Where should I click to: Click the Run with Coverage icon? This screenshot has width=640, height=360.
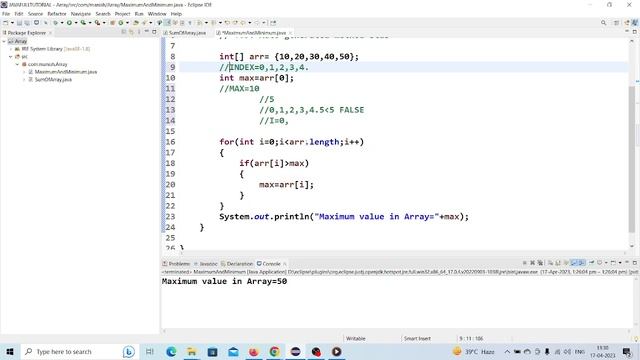pyautogui.click(x=83, y=23)
